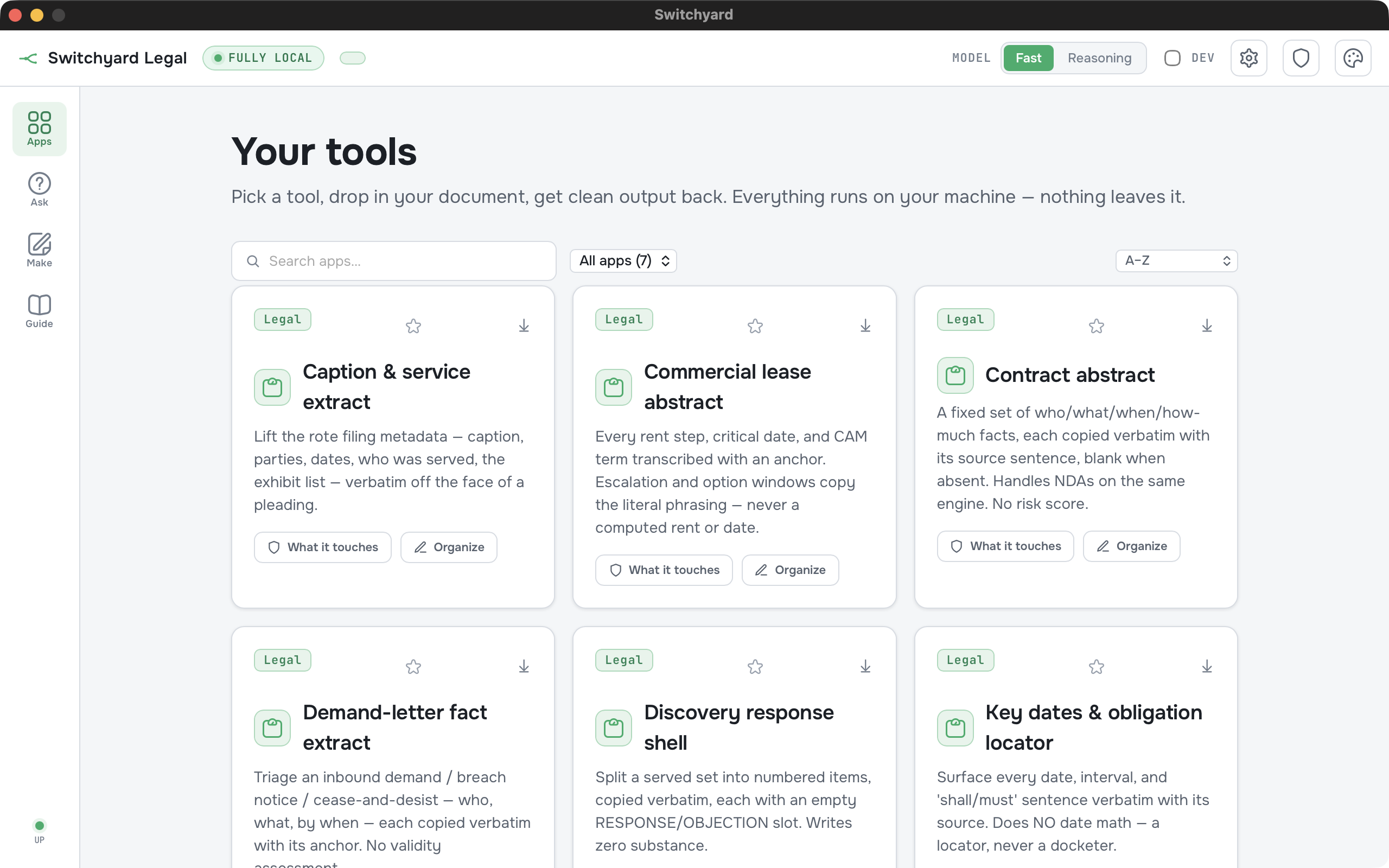Star the Contract abstract tool

click(x=1096, y=326)
